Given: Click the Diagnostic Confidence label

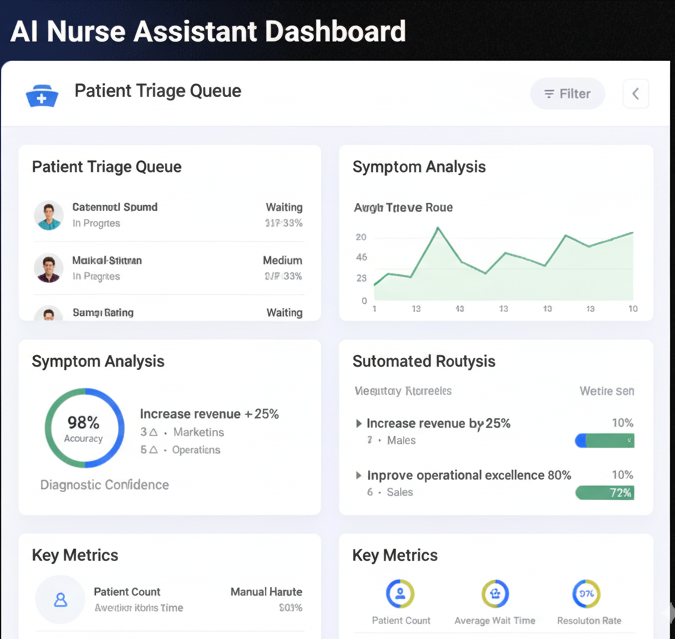Looking at the screenshot, I should pos(104,485).
